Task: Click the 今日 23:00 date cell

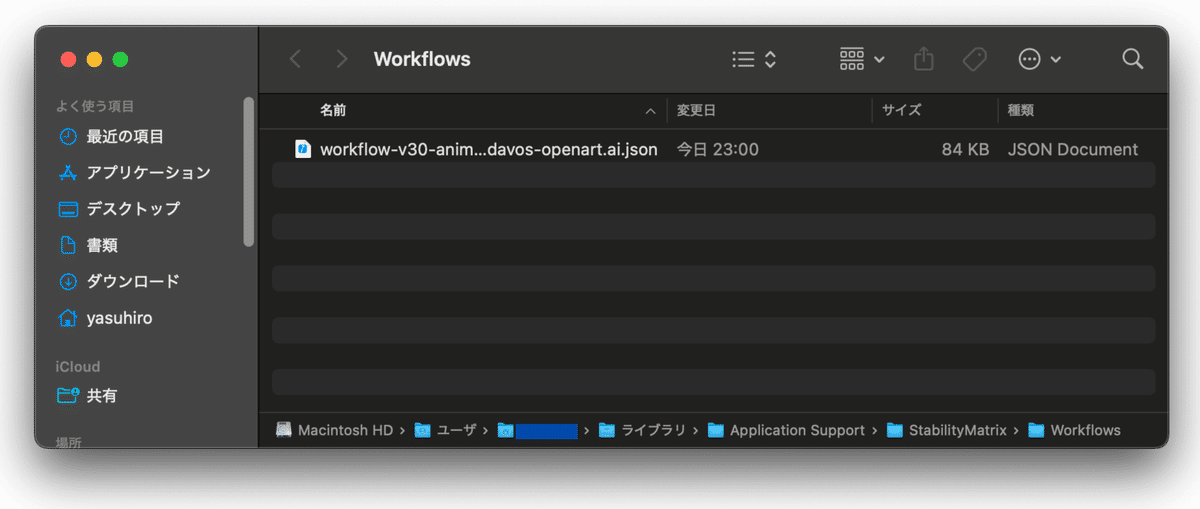Action: (718, 149)
